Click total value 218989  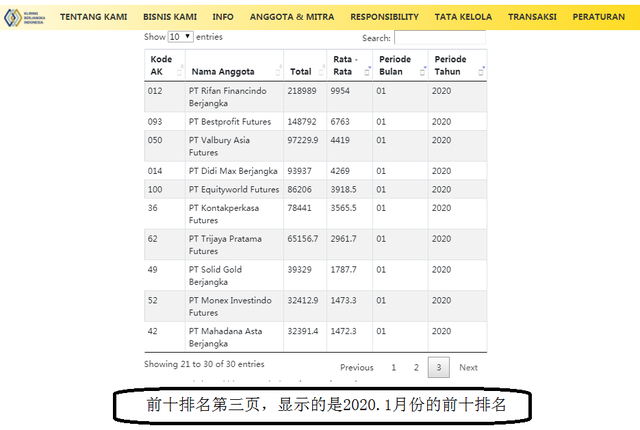302,91
